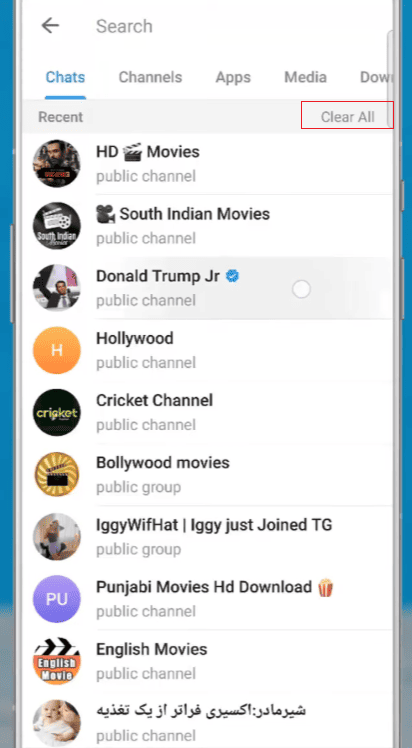Tap Hollywood orange H avatar
Viewport: 412px width, 748px height.
(57, 350)
